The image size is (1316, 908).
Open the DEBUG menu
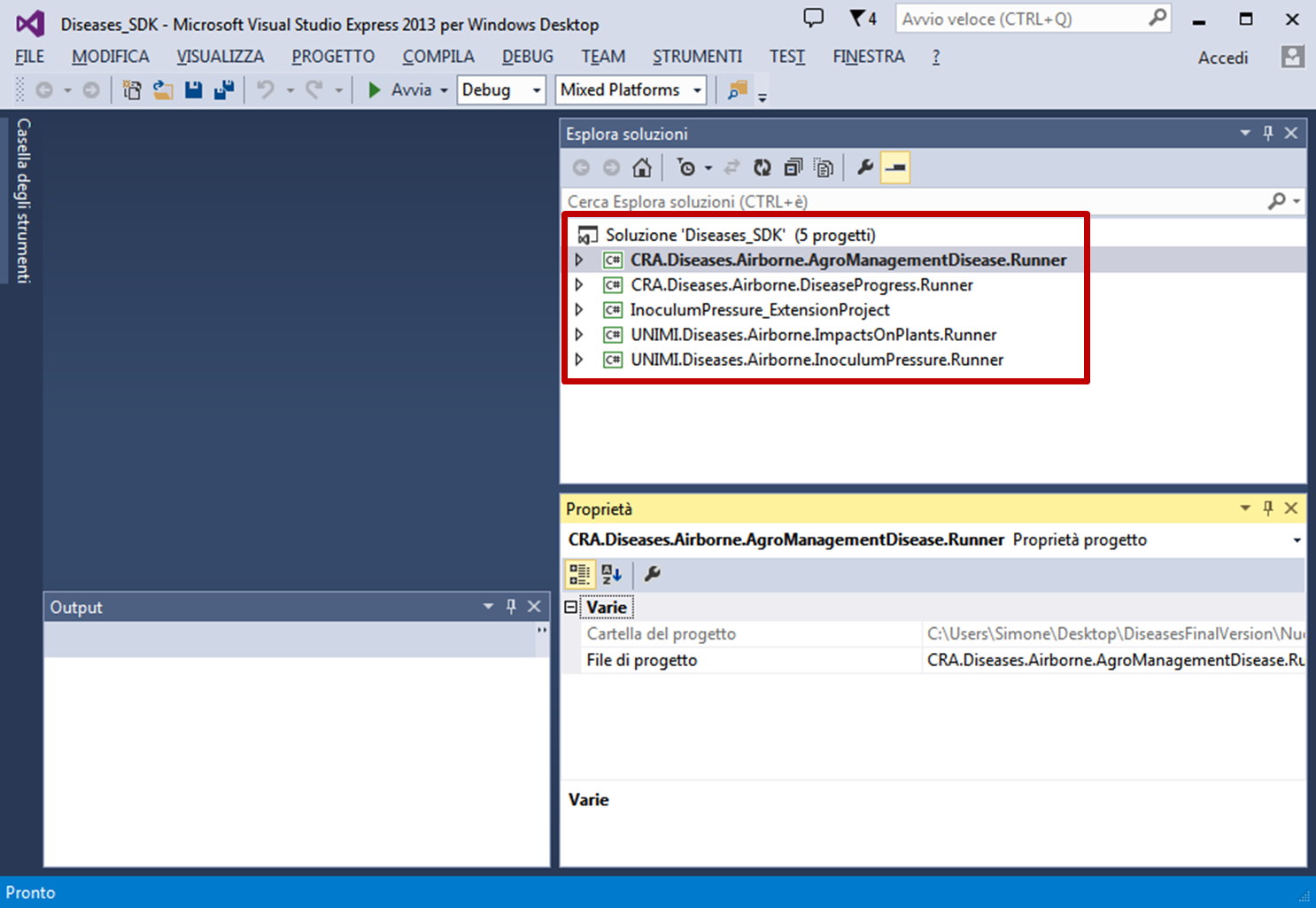pyautogui.click(x=528, y=57)
